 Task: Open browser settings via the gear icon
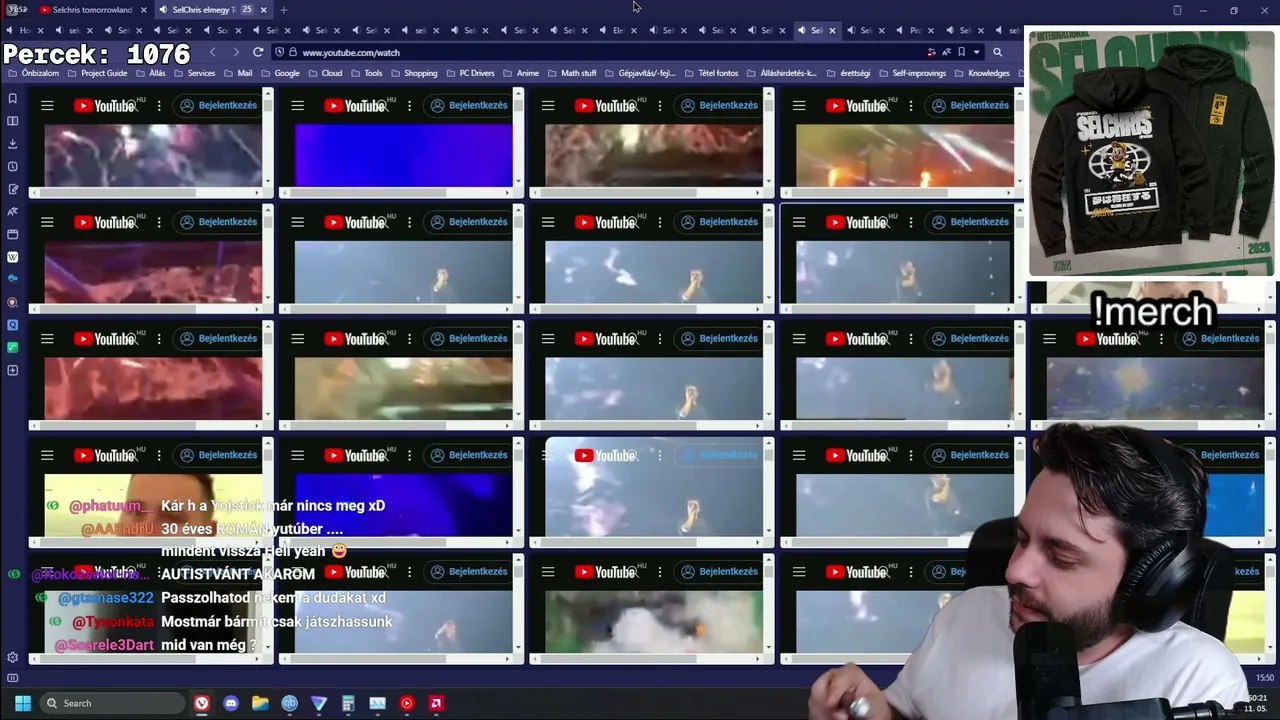[x=13, y=657]
